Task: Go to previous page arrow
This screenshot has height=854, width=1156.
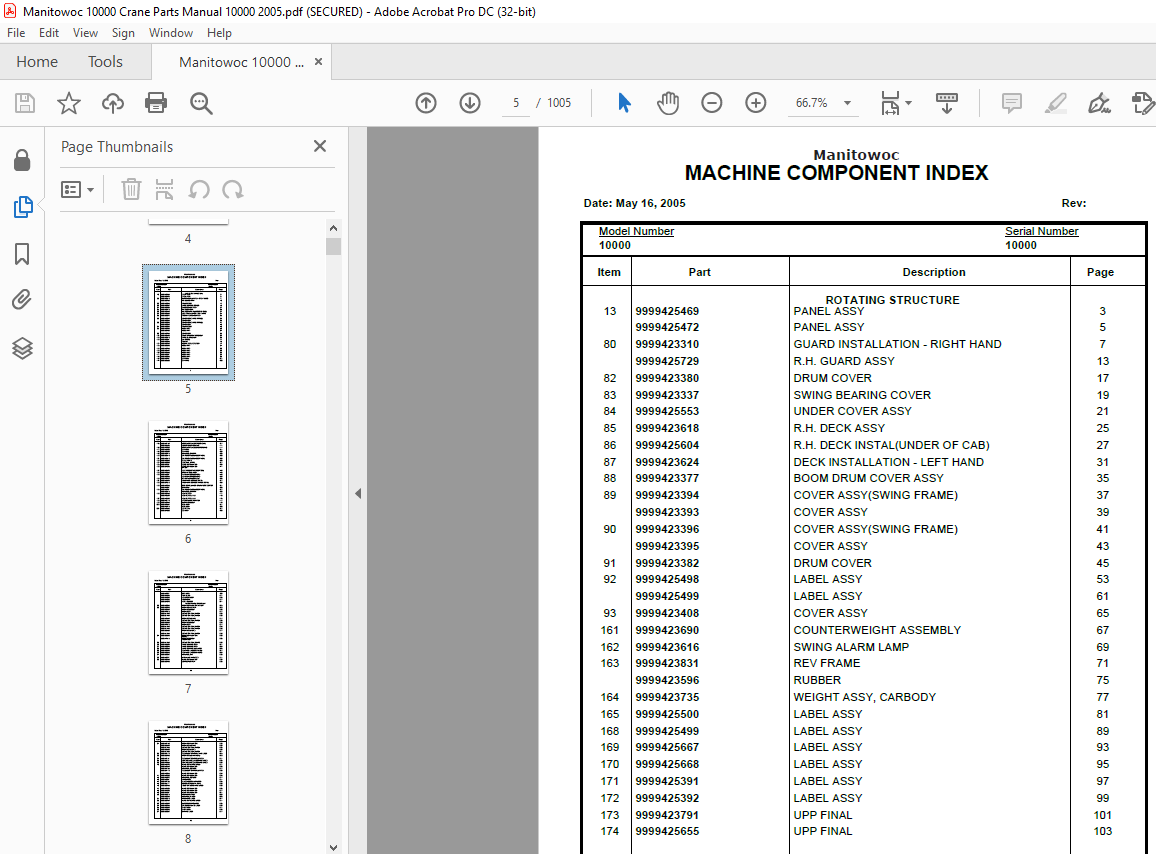Action: [x=426, y=103]
